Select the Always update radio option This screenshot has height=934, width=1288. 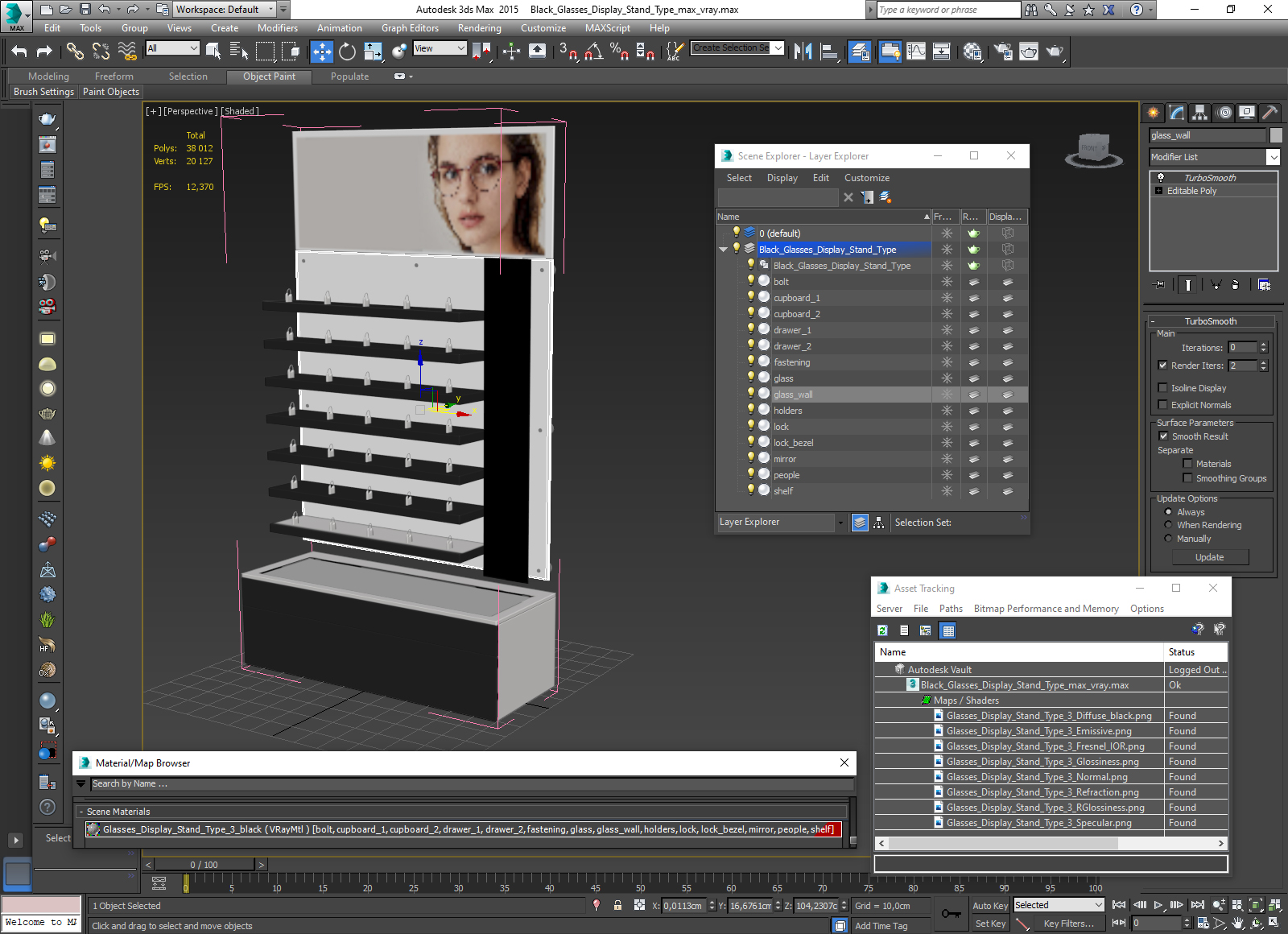(1168, 512)
